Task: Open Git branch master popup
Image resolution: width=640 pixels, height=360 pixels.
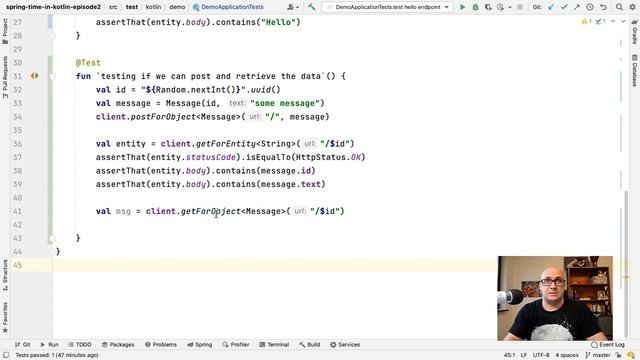Action: point(598,355)
